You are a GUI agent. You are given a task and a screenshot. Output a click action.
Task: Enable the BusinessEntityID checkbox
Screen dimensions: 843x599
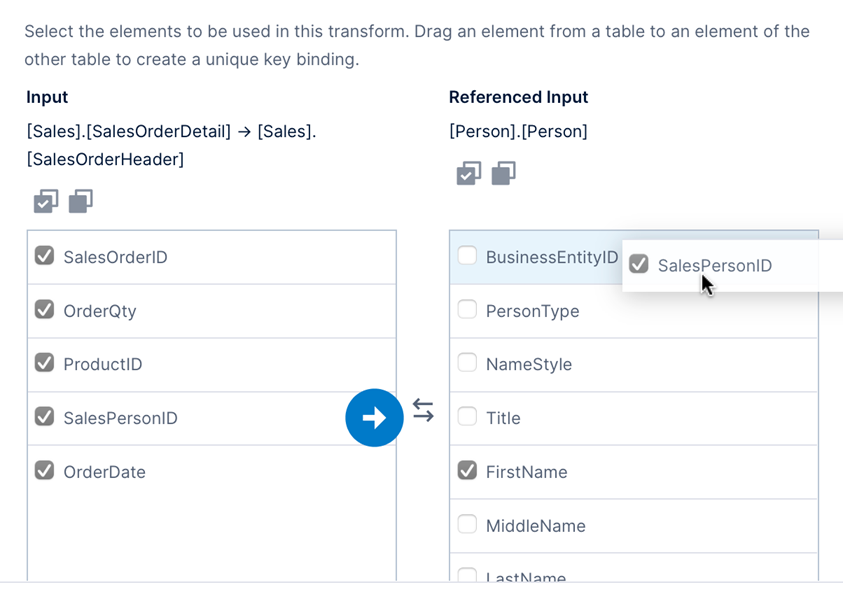coord(467,256)
